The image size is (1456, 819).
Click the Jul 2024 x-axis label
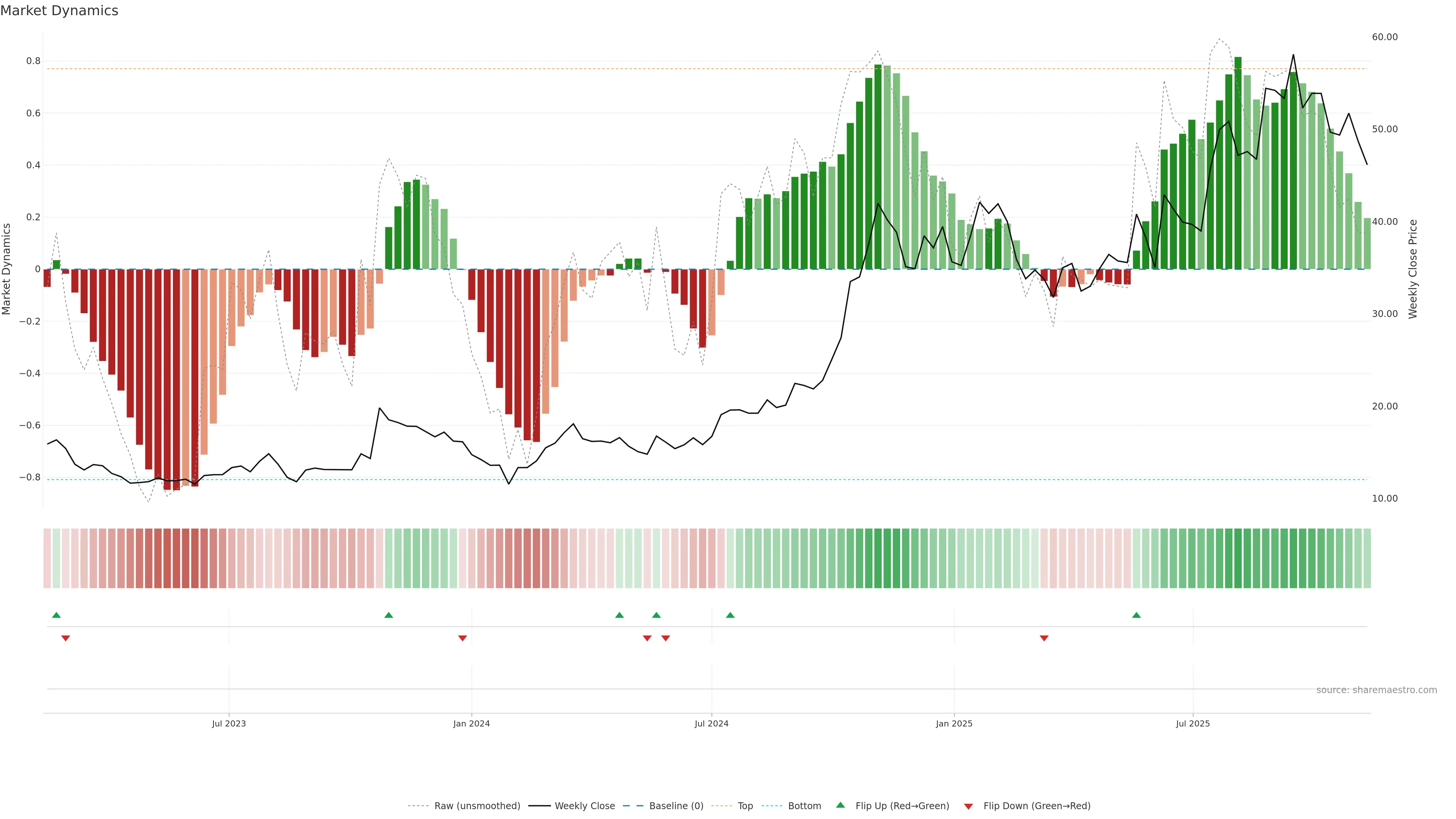(x=711, y=723)
